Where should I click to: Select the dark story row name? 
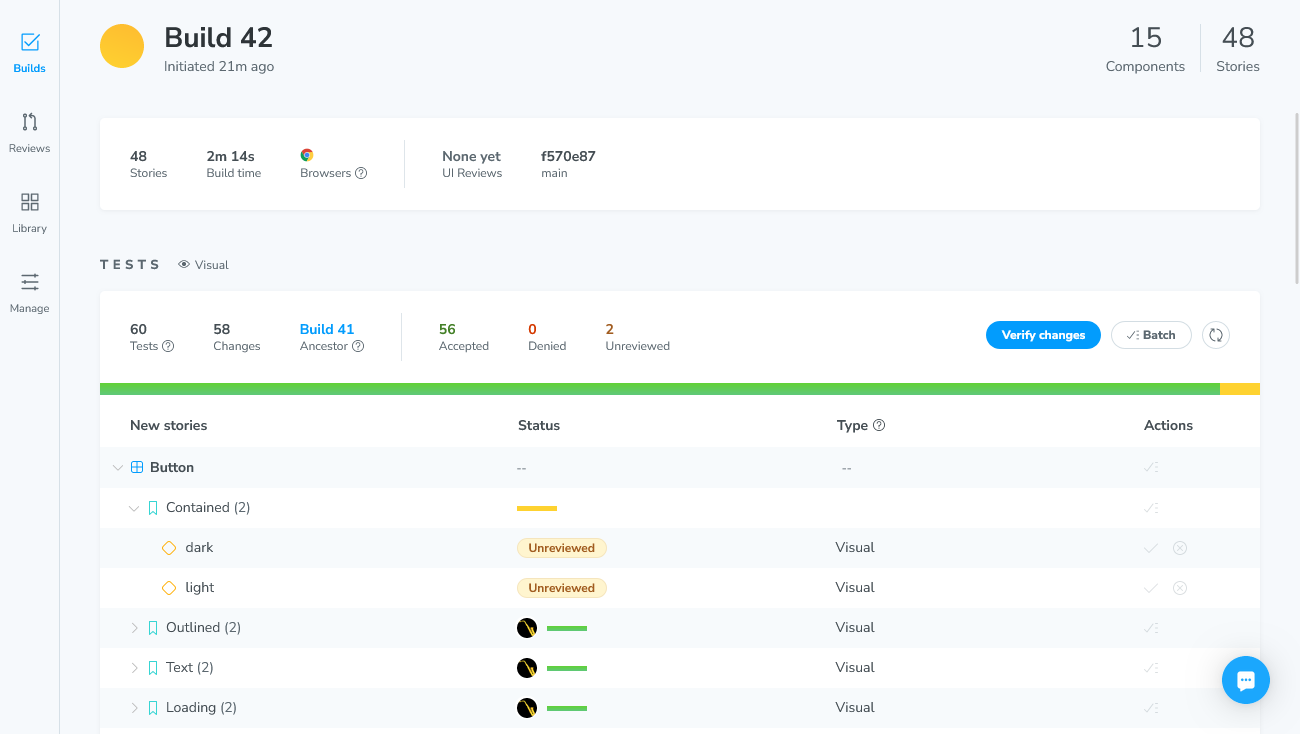pyautogui.click(x=199, y=548)
